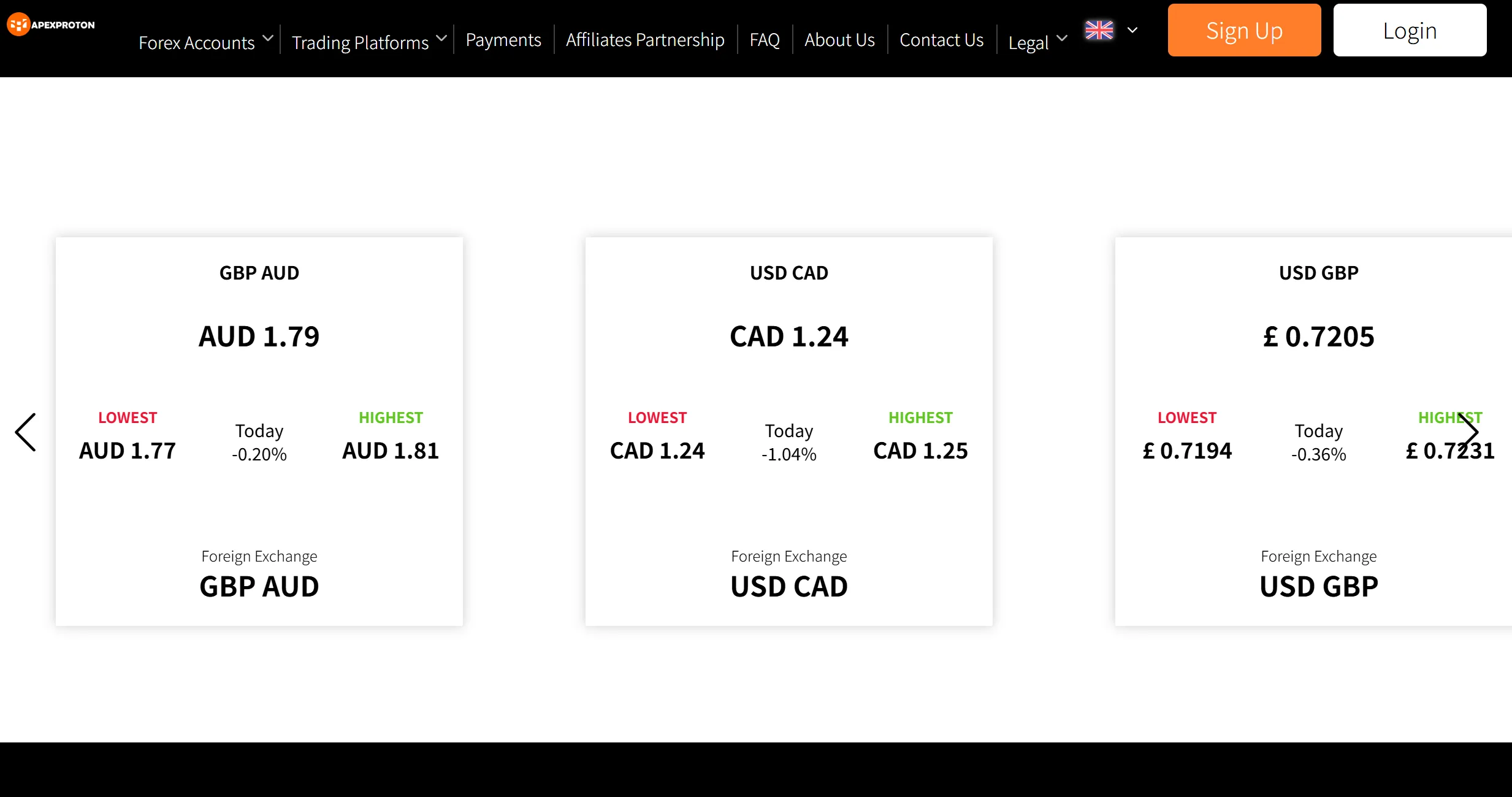Open the Contact Us page

click(x=941, y=40)
